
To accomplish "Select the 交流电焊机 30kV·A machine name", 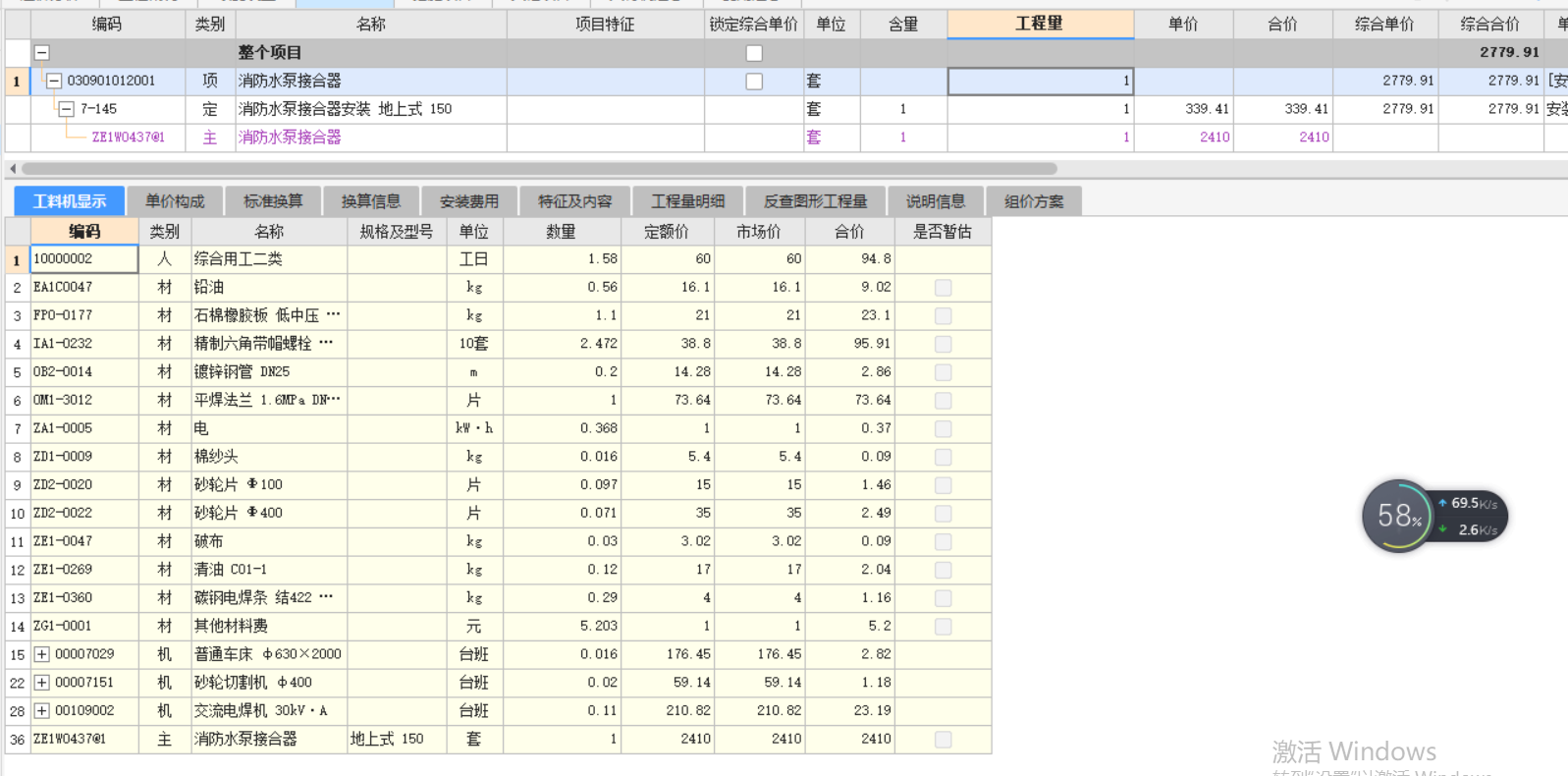I will (261, 710).
